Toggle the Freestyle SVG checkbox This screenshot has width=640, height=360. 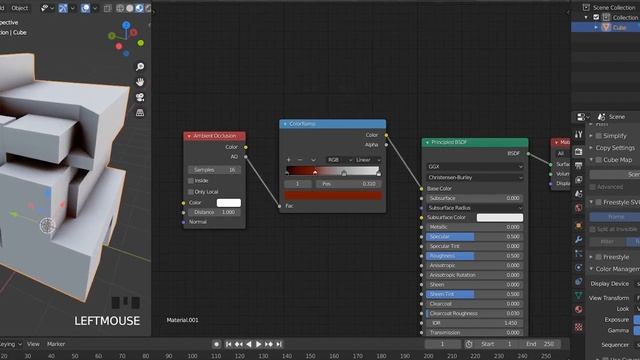point(599,202)
